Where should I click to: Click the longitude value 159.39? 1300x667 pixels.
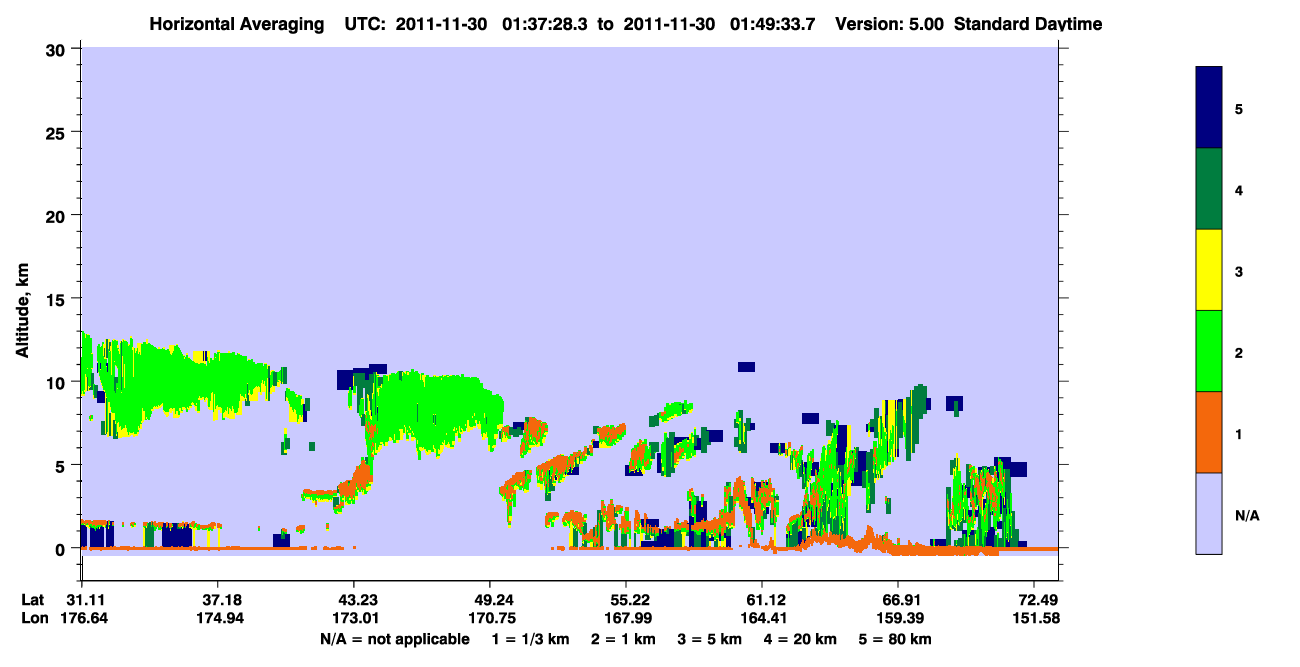[x=898, y=618]
